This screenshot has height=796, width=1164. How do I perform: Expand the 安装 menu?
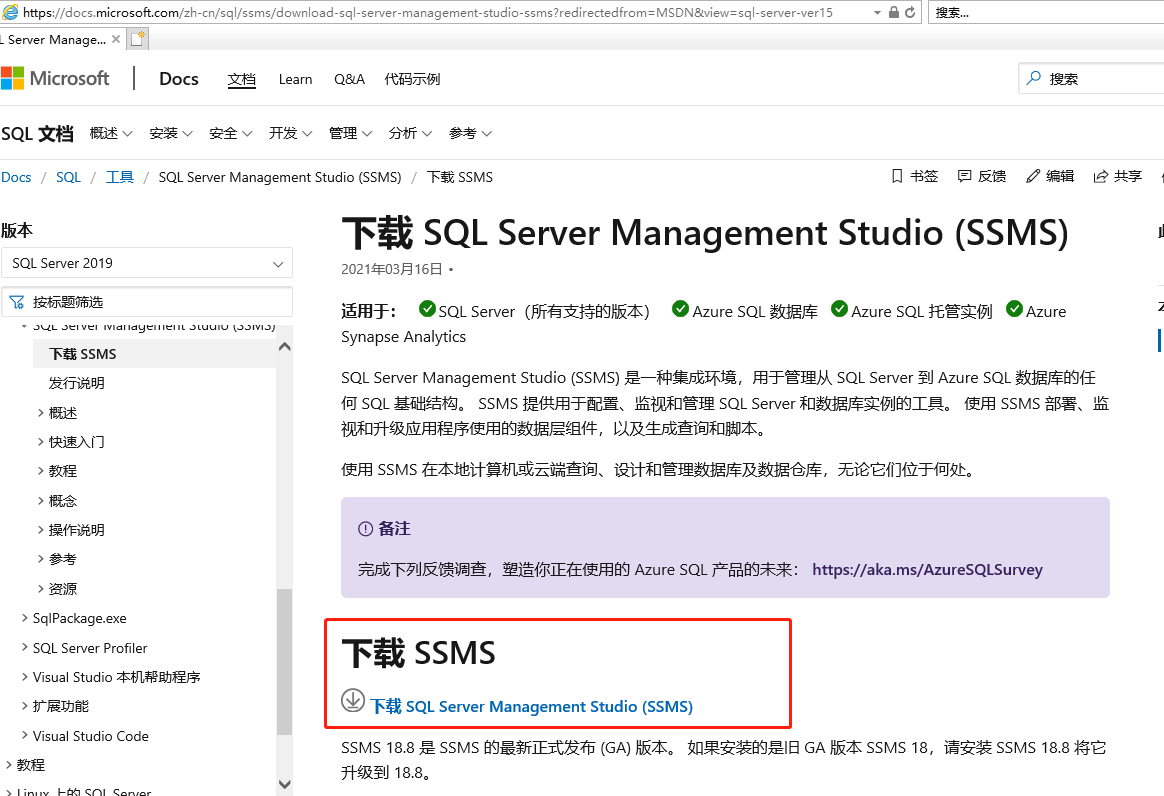pyautogui.click(x=171, y=133)
